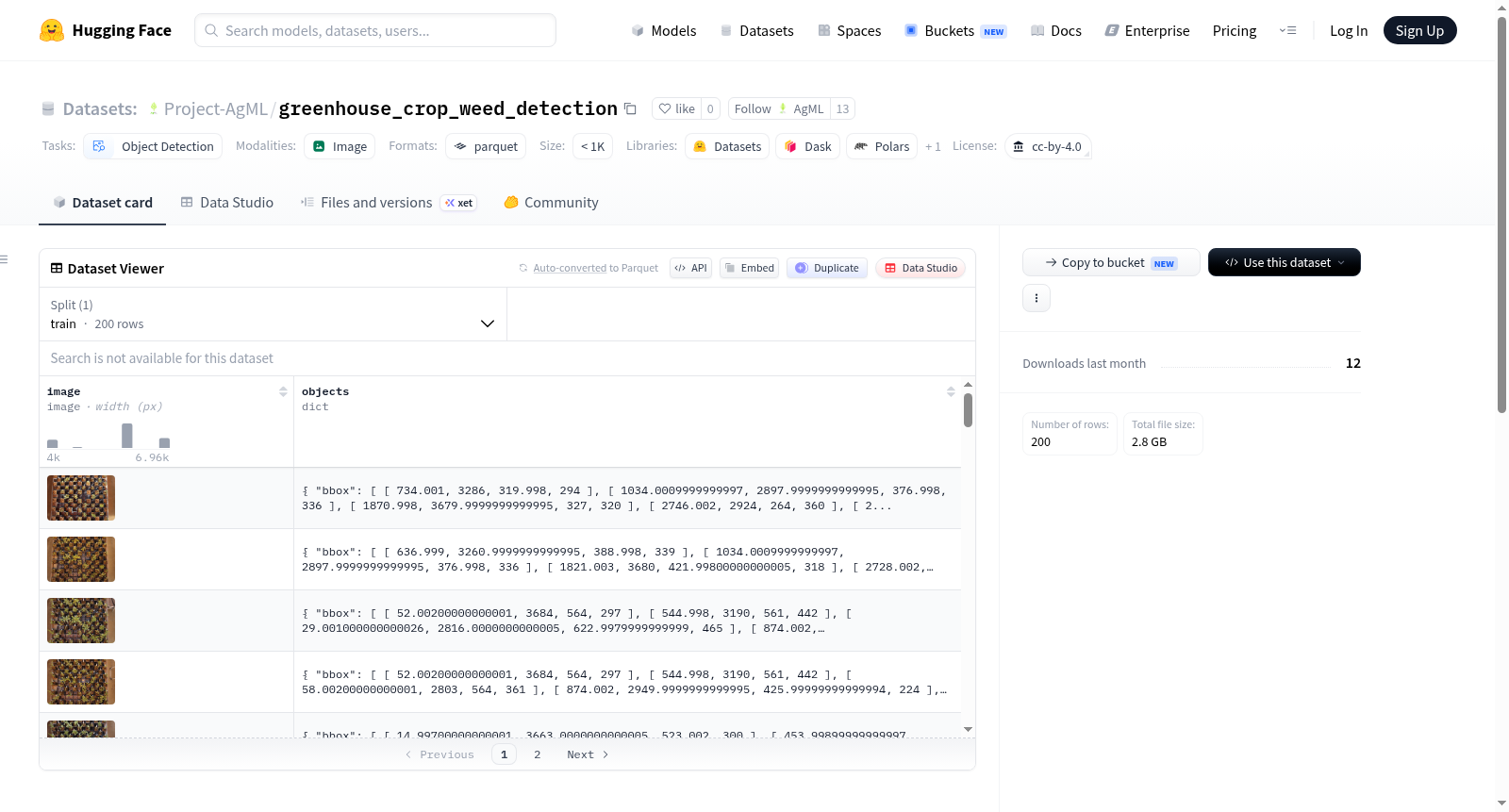The height and width of the screenshot is (812, 1509).
Task: Focus the search models and datasets field
Action: (x=375, y=30)
